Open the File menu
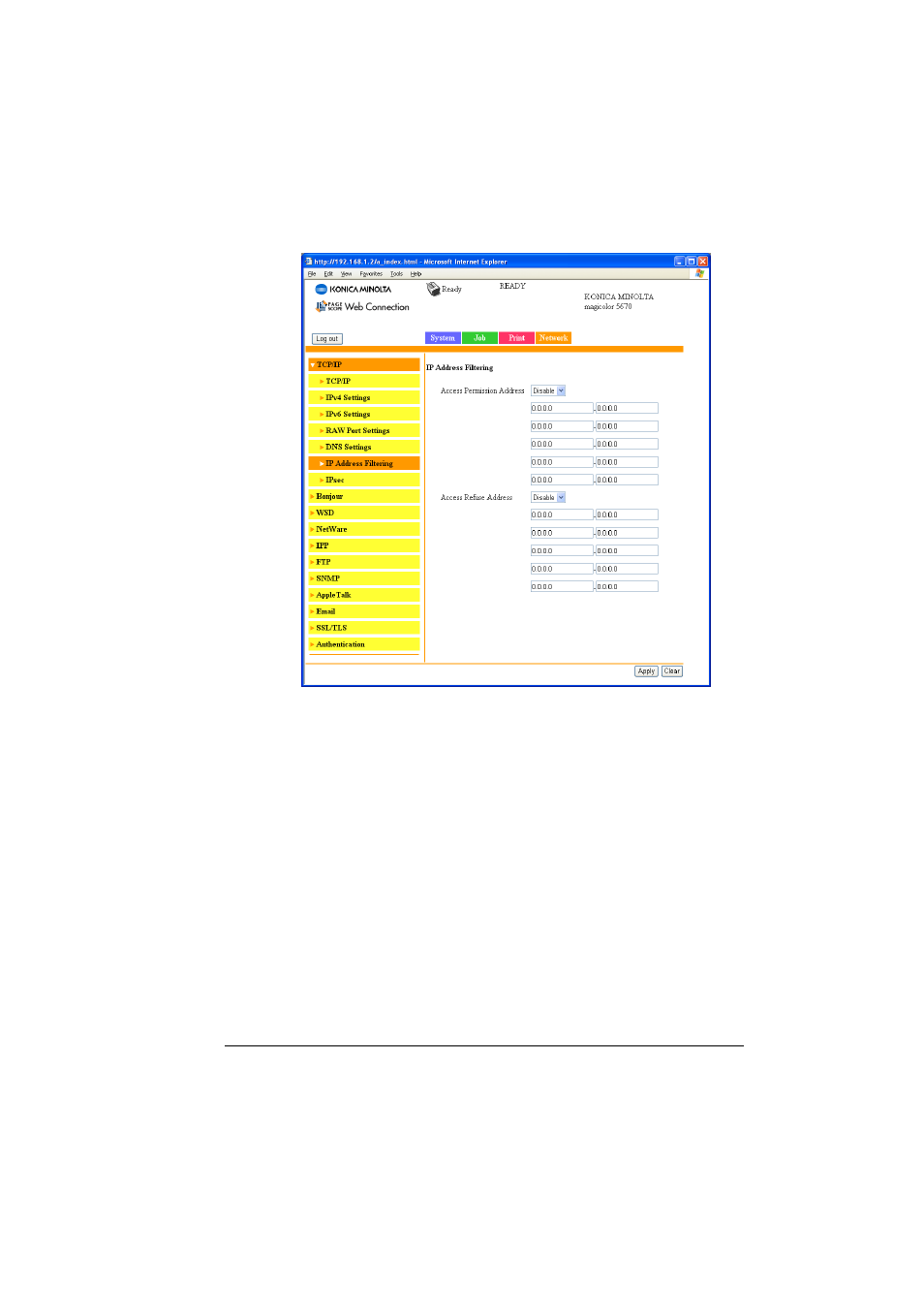Viewport: 924px width, 1308px height. [x=312, y=274]
